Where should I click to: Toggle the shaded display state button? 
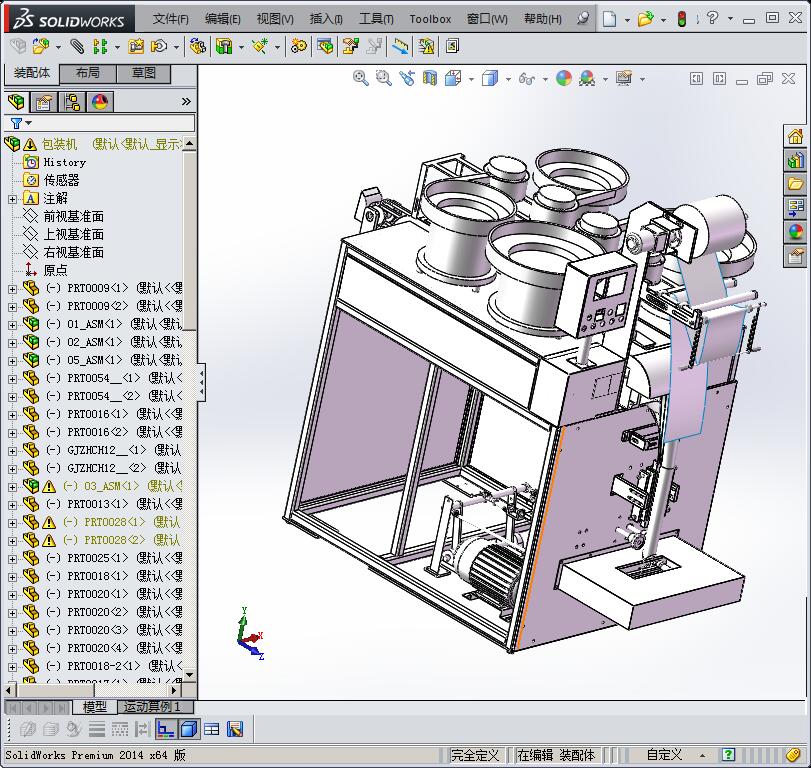click(x=189, y=730)
